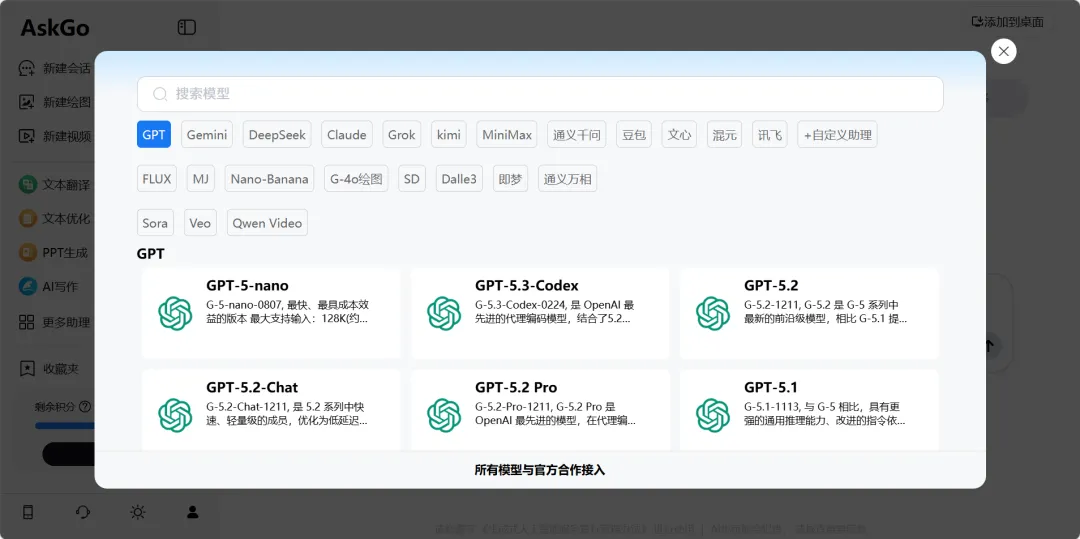Click the GPT-5.3-Codex OpenAI logo icon
Screen dimensions: 1080x539
(x=444, y=313)
